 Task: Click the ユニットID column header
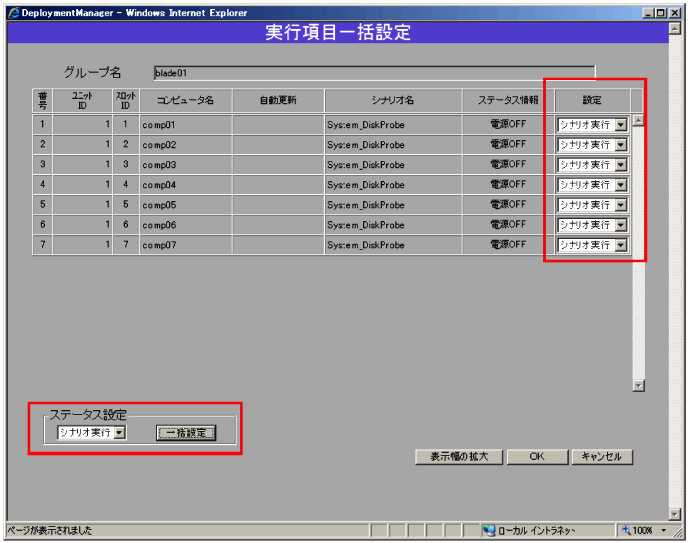(x=82, y=100)
